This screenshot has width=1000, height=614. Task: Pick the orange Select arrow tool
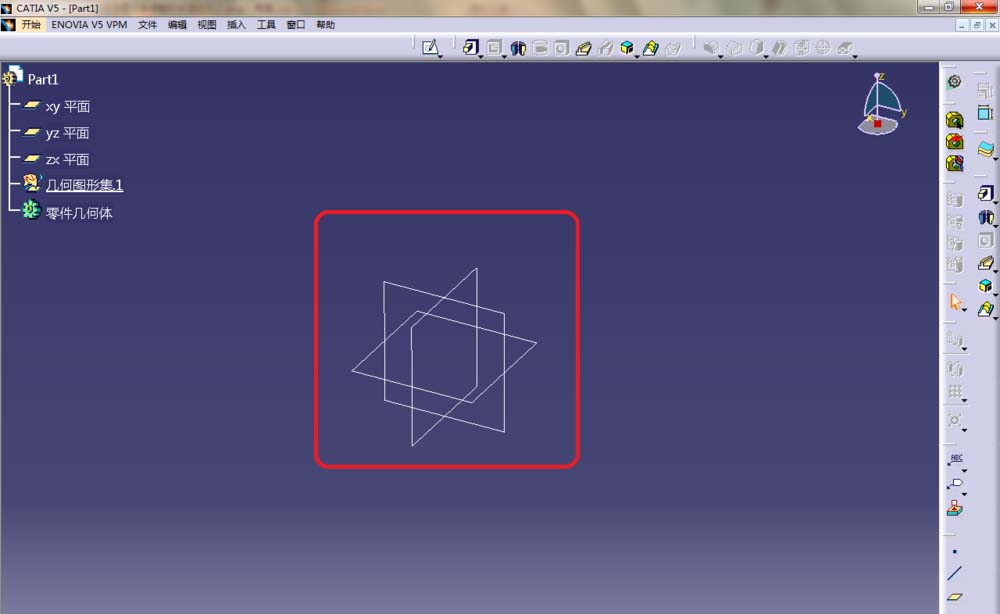coord(955,302)
